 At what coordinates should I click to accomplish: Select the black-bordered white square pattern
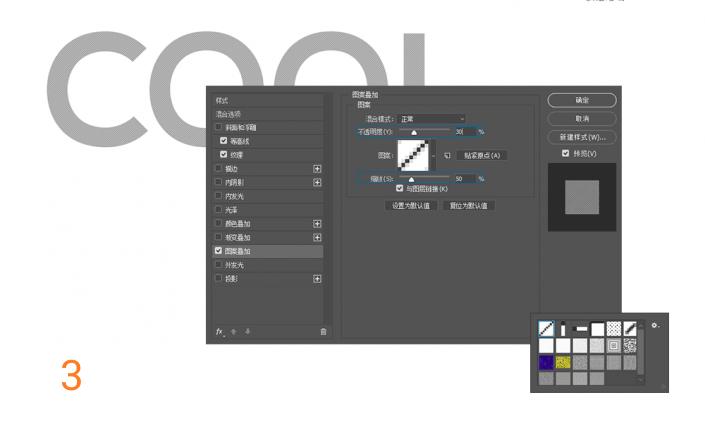point(597,329)
